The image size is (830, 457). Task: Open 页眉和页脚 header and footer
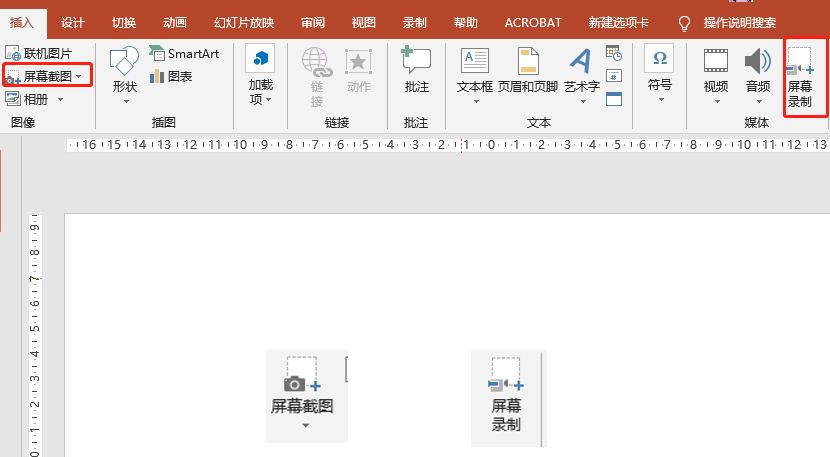tap(528, 70)
